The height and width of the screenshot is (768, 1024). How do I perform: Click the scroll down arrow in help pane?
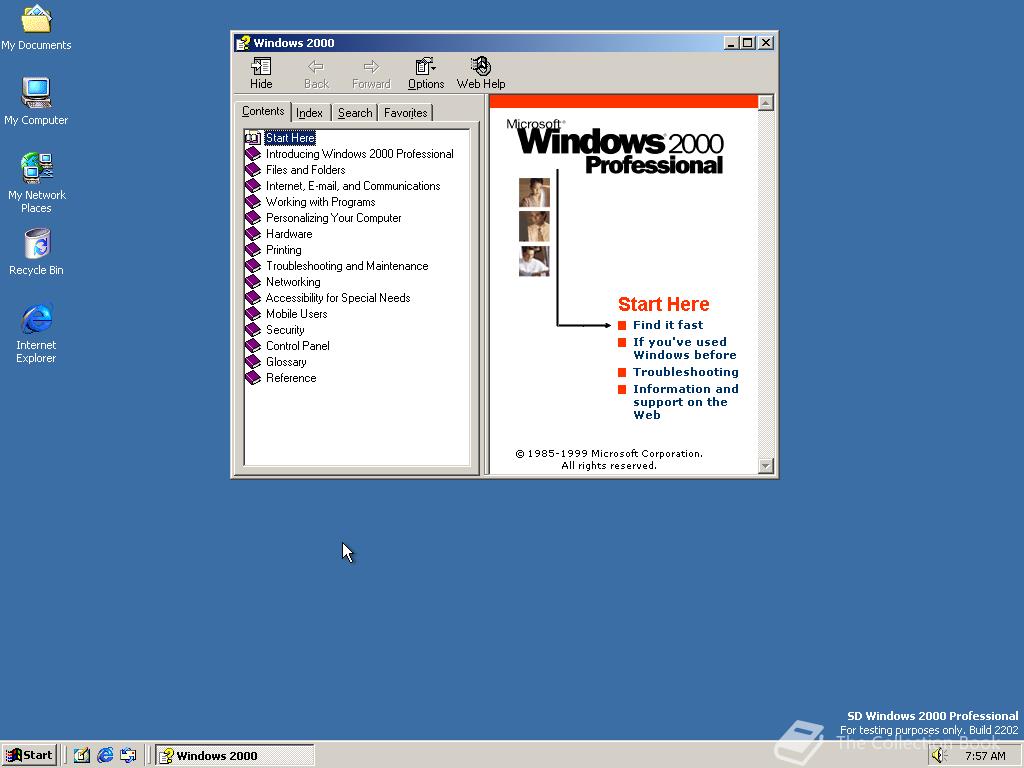[766, 466]
